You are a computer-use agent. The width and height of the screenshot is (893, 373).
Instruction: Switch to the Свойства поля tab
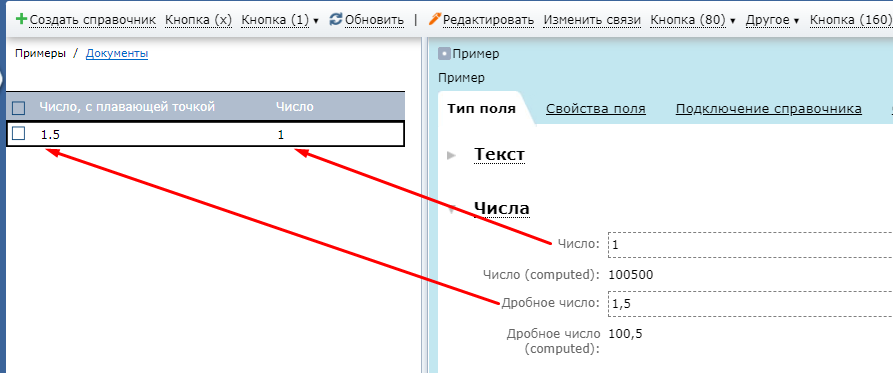click(596, 109)
